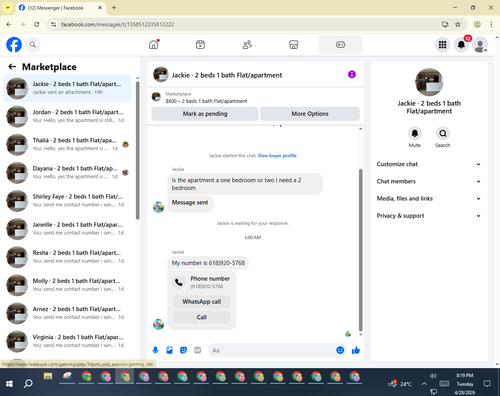Open the Marketplace storefront icon

pos(293,44)
